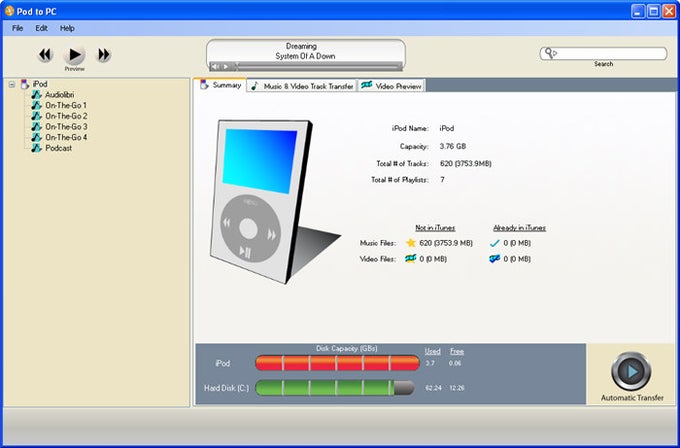The image size is (680, 448).
Task: Collapse the iPod tree node
Action: 12,84
